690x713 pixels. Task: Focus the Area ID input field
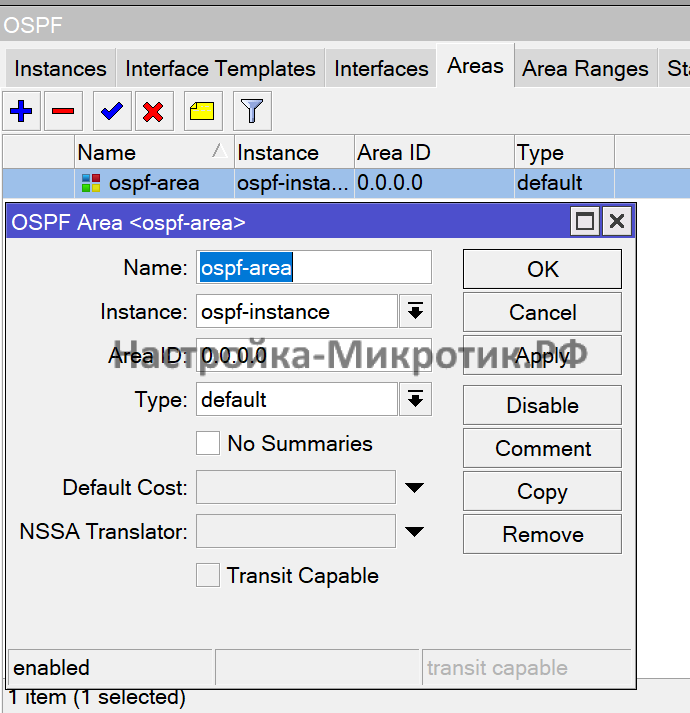(x=314, y=355)
